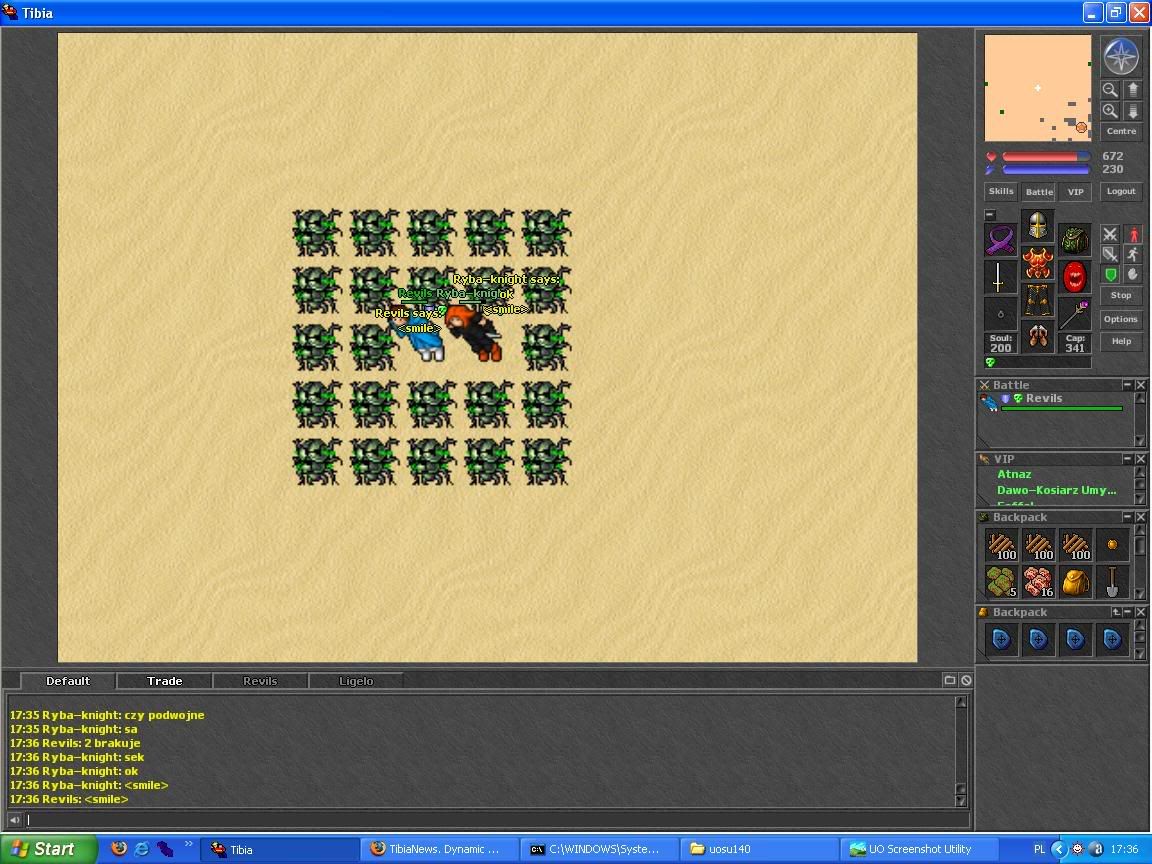Enable balanced fighting mode

(1110, 254)
